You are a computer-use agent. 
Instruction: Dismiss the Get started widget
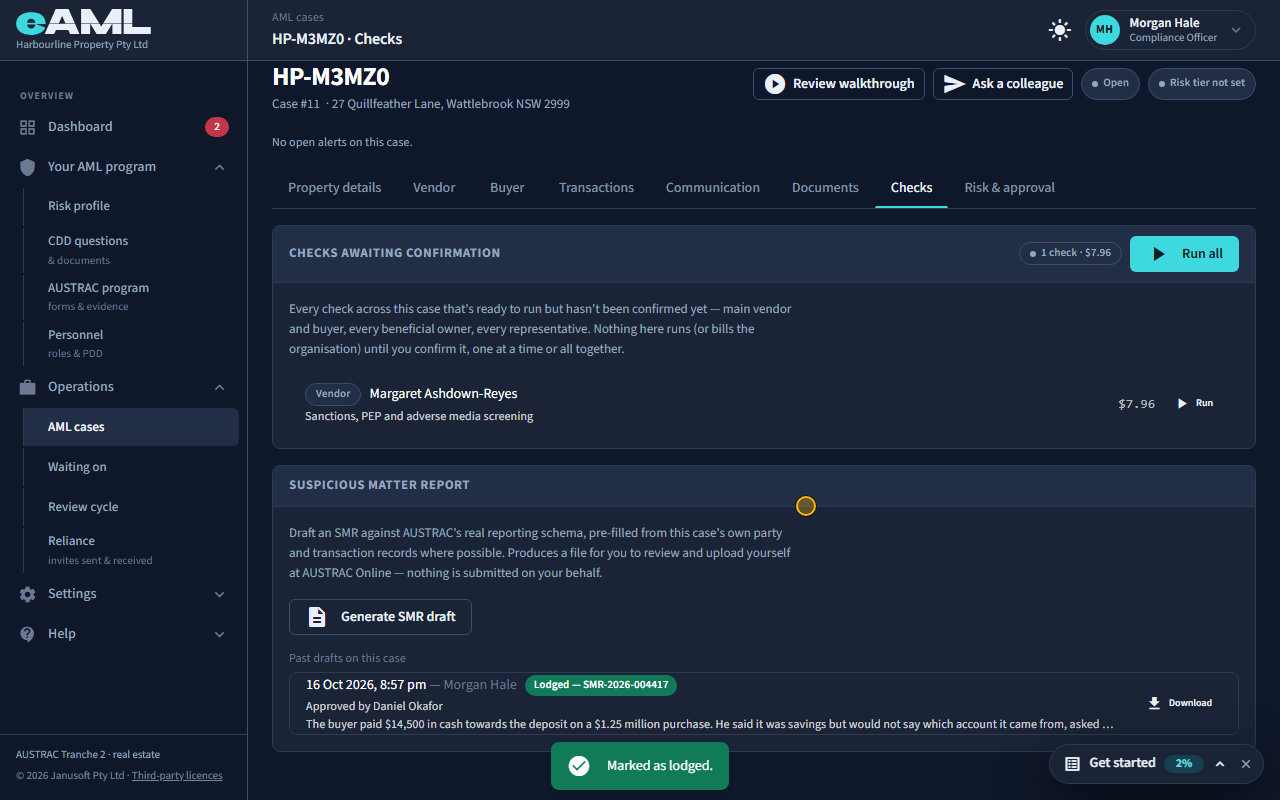tap(1246, 764)
